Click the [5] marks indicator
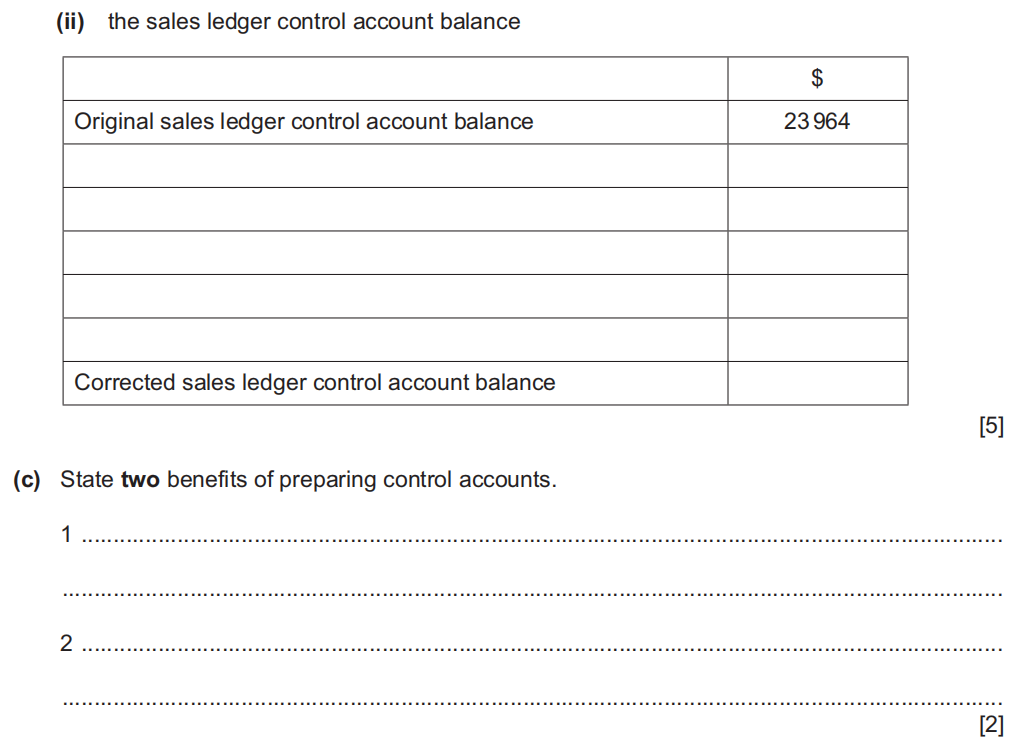Screen dimensions: 1018x749 (x=990, y=427)
